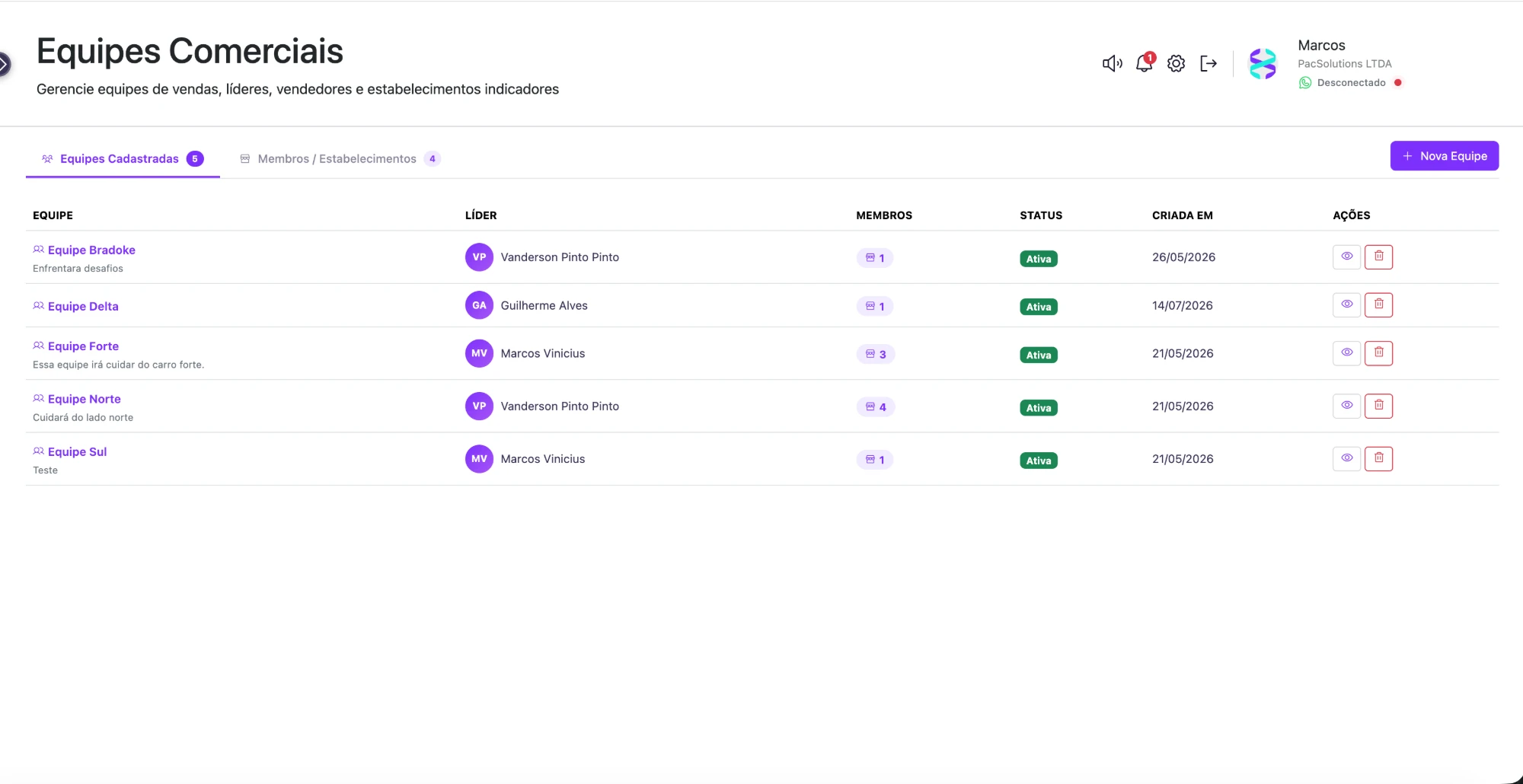Delete Equipe Bradoke
The width and height of the screenshot is (1523, 784).
pyautogui.click(x=1378, y=257)
